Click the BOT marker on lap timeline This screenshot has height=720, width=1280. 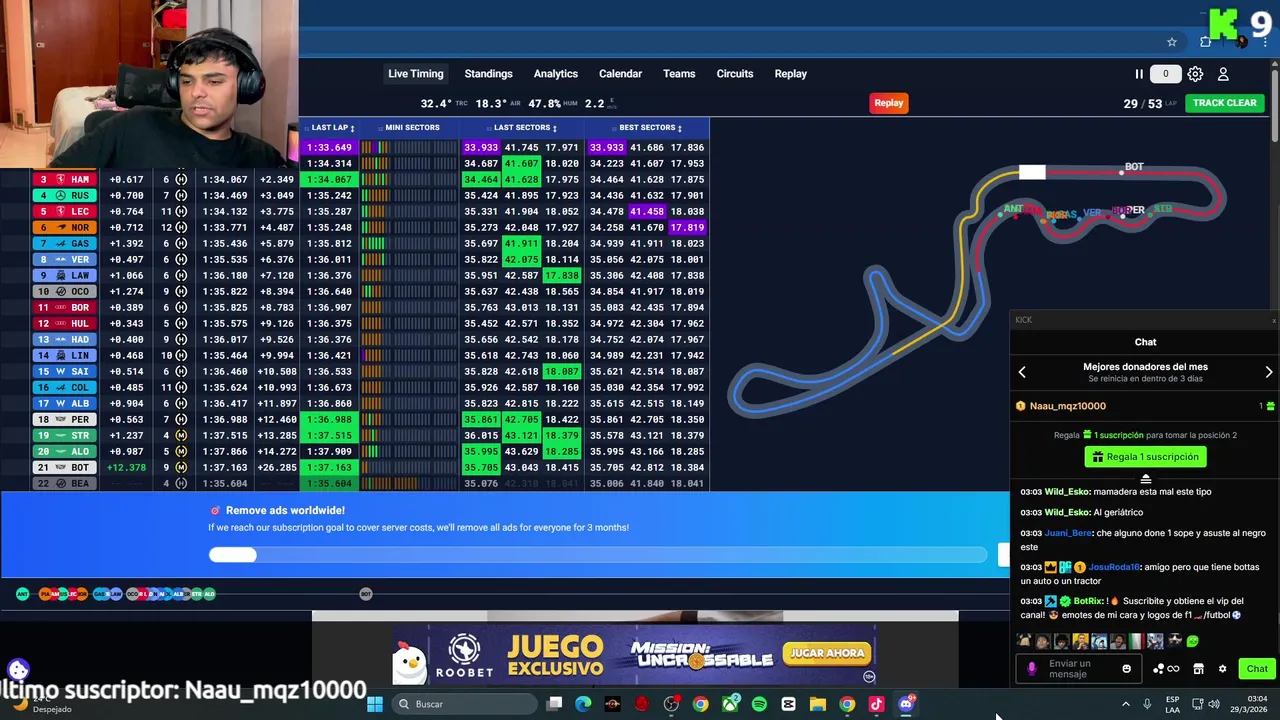coord(366,594)
